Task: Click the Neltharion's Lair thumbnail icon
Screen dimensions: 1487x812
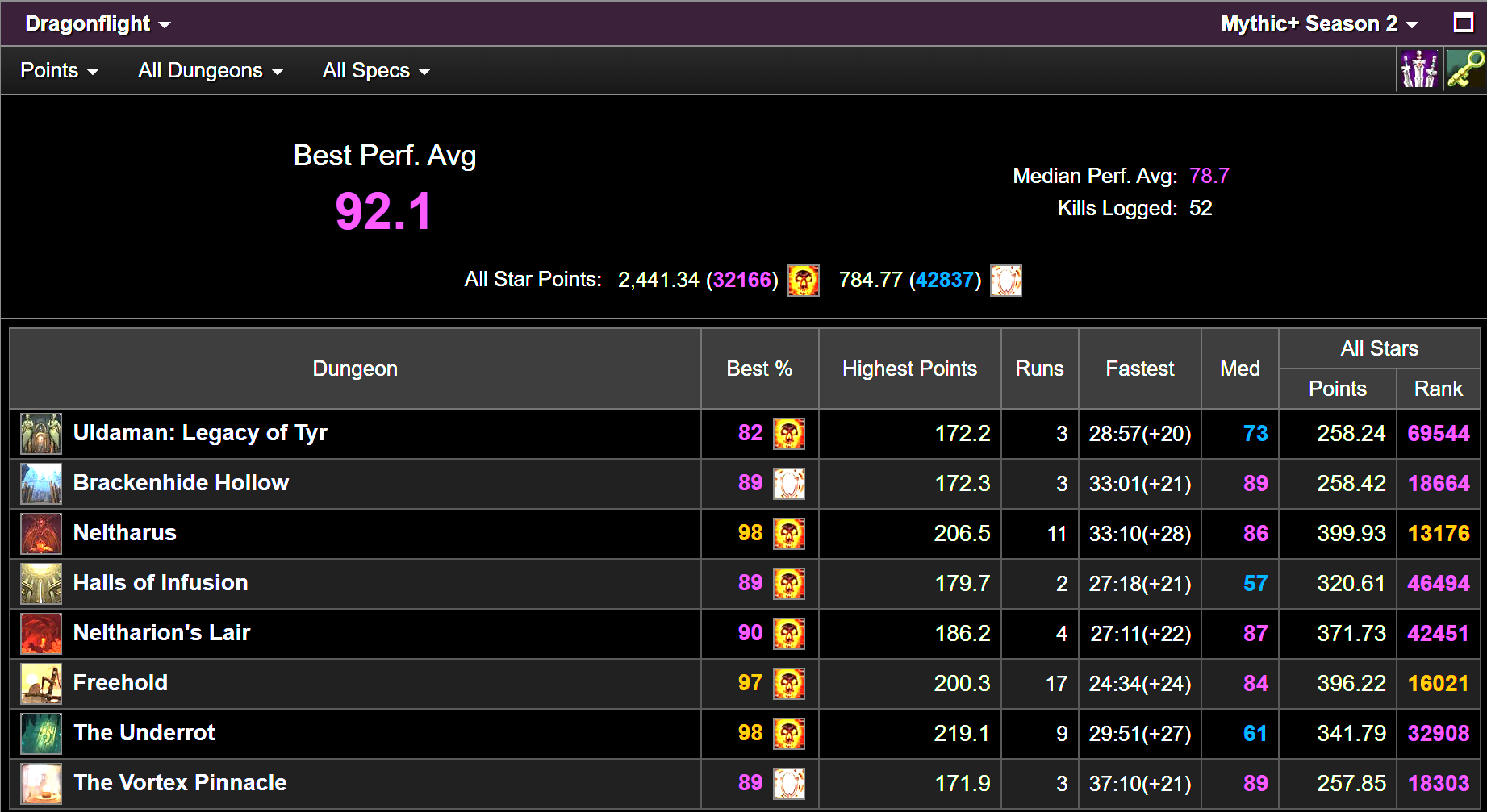Action: 41,634
